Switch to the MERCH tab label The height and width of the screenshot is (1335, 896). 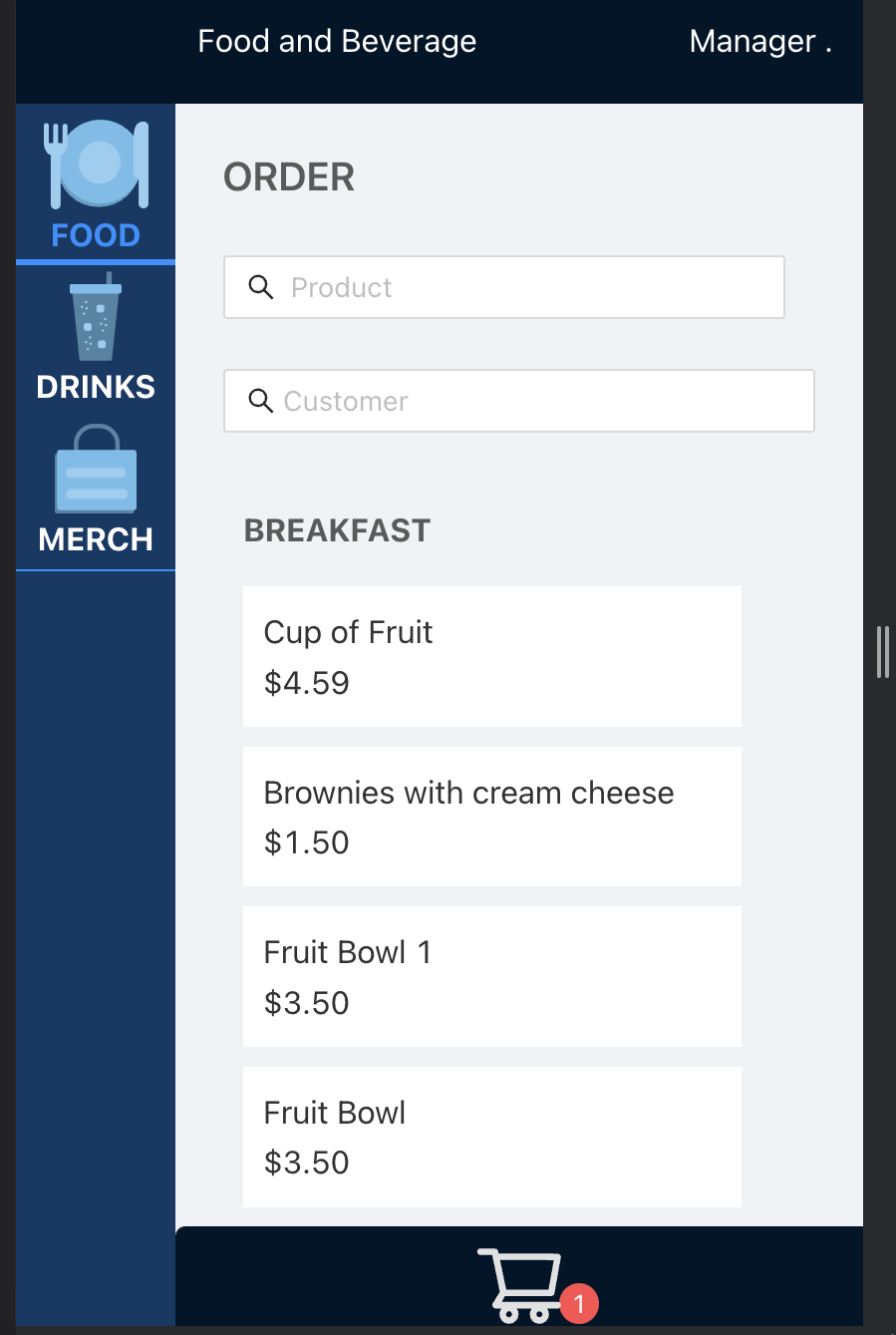coord(96,539)
